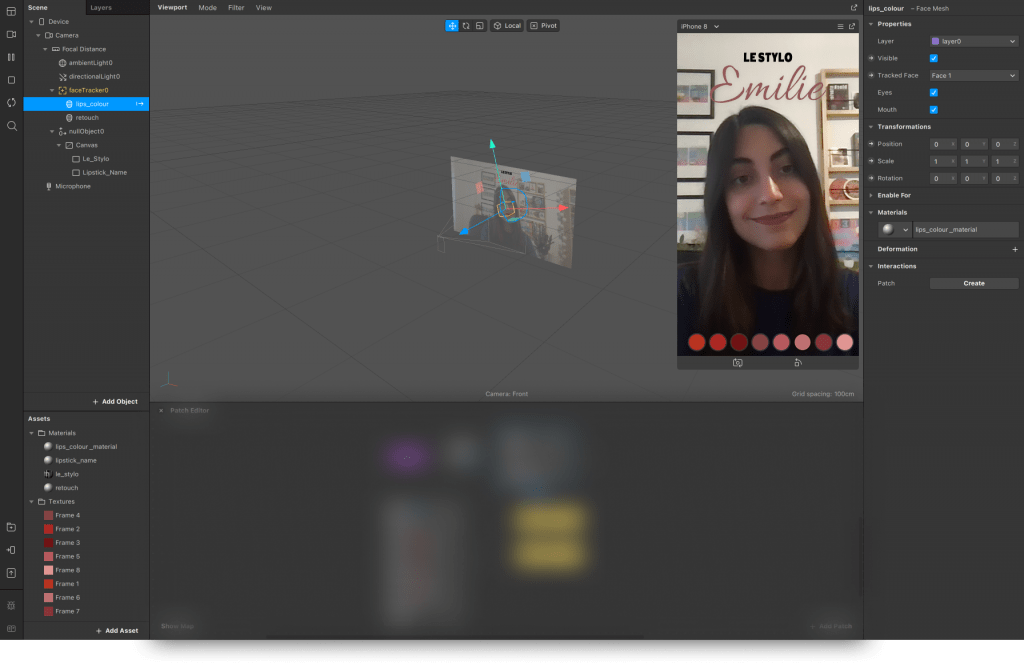
Task: Collapse the Transformations section
Action: tap(871, 127)
